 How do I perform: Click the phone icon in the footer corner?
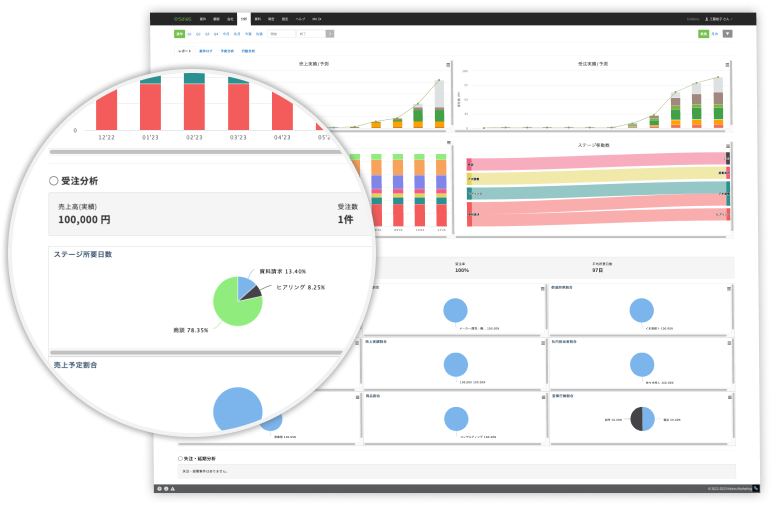click(756, 488)
